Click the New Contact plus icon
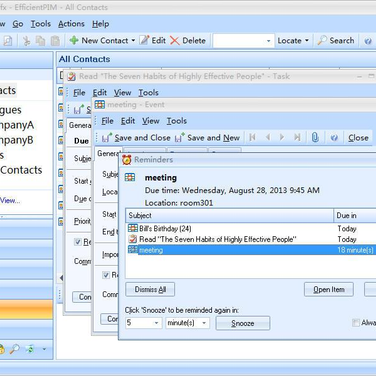Viewport: 376px width, 376px height. coord(74,40)
